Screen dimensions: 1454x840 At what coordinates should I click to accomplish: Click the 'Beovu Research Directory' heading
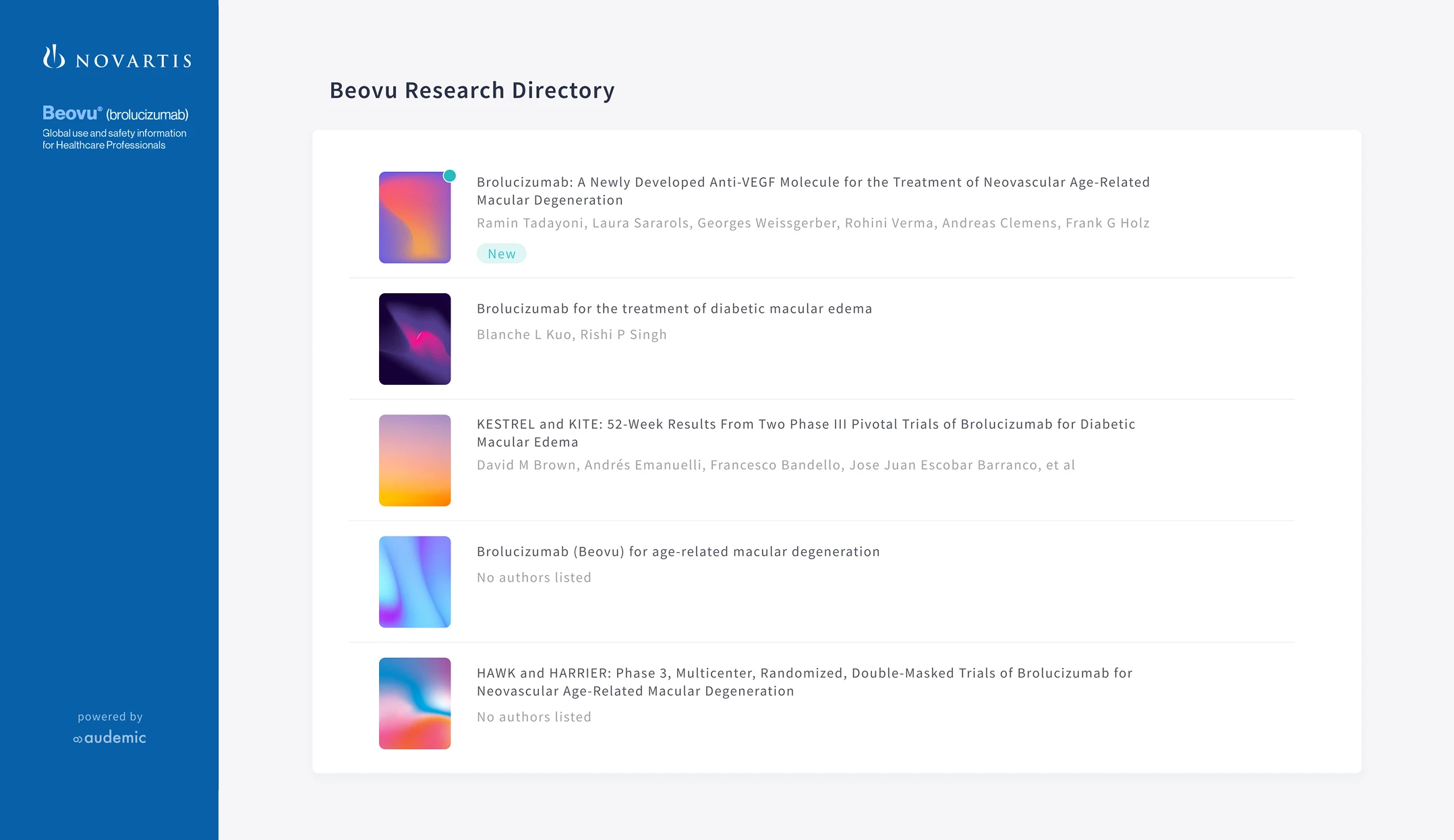click(x=472, y=90)
